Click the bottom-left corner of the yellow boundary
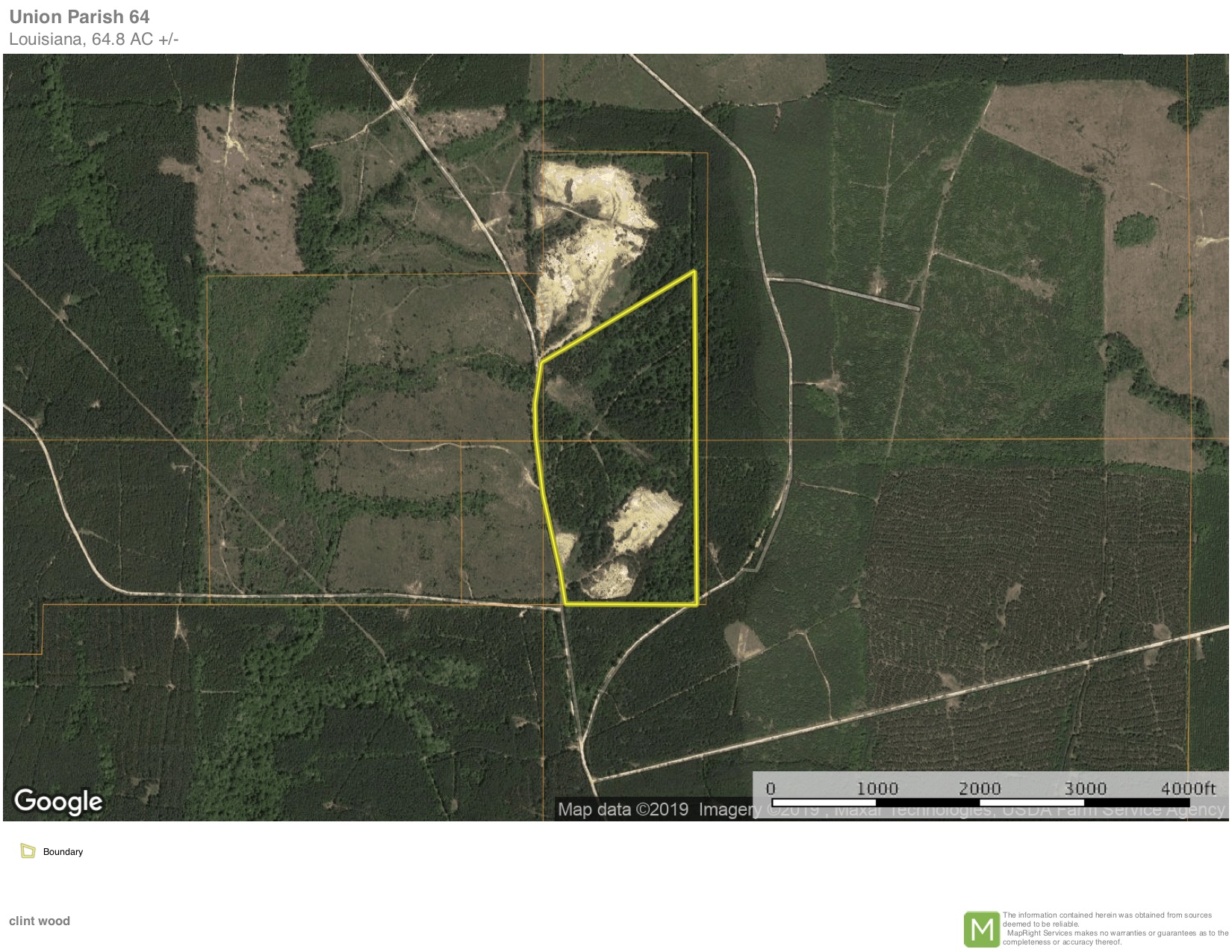The image size is (1232, 952). (565, 603)
